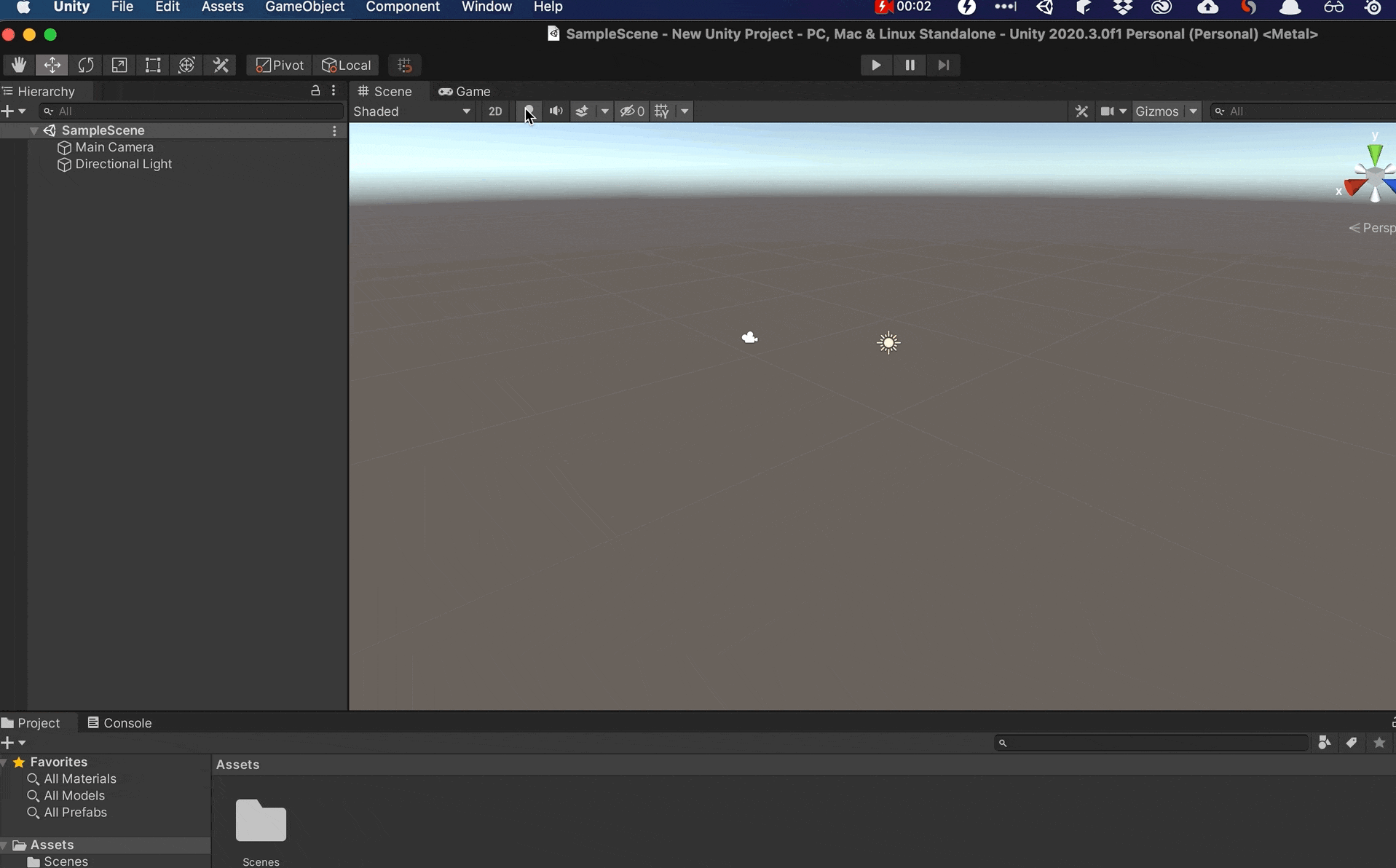This screenshot has height=868, width=1396.
Task: Open the Gizmos dropdown arrow
Action: click(1193, 111)
